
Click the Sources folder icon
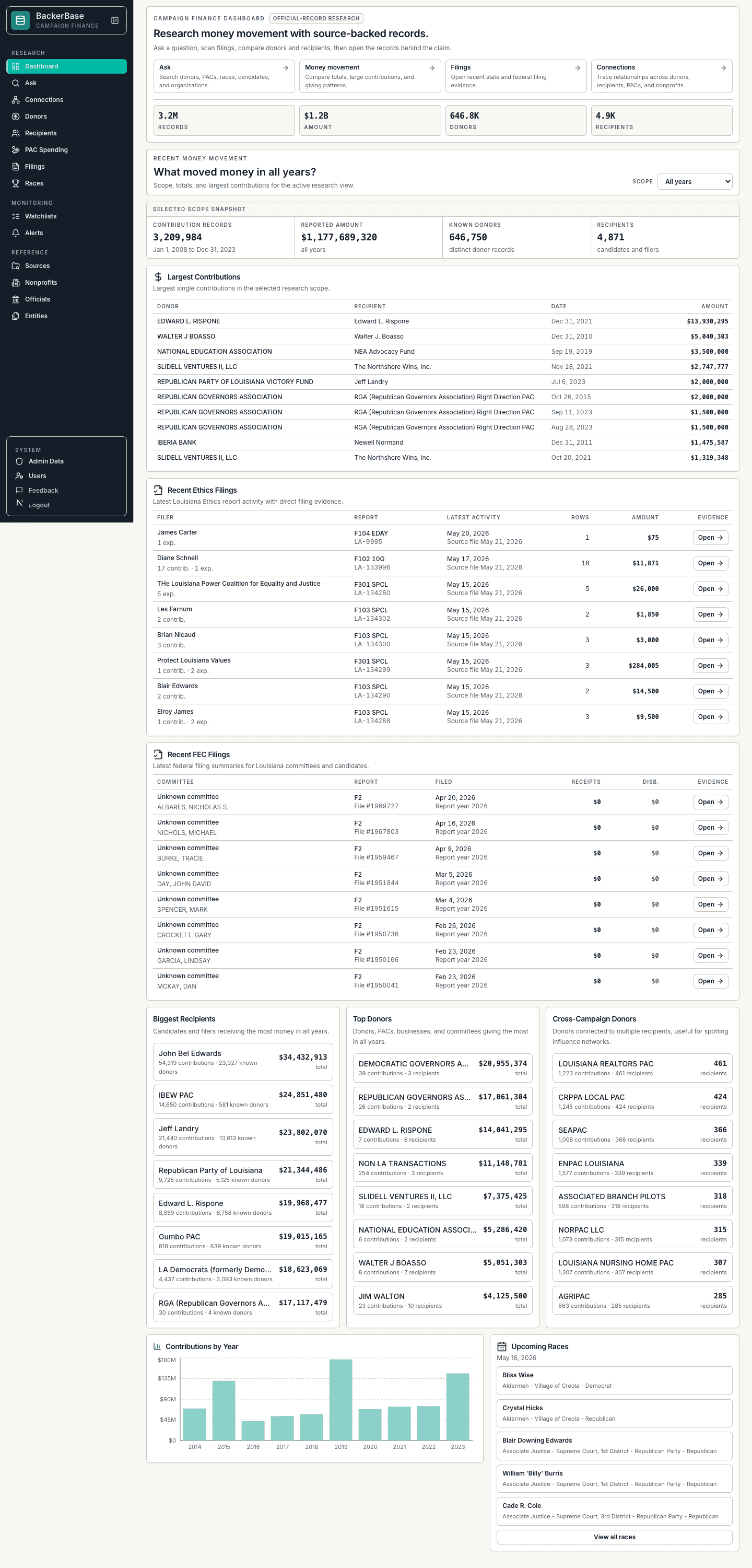pos(16,266)
